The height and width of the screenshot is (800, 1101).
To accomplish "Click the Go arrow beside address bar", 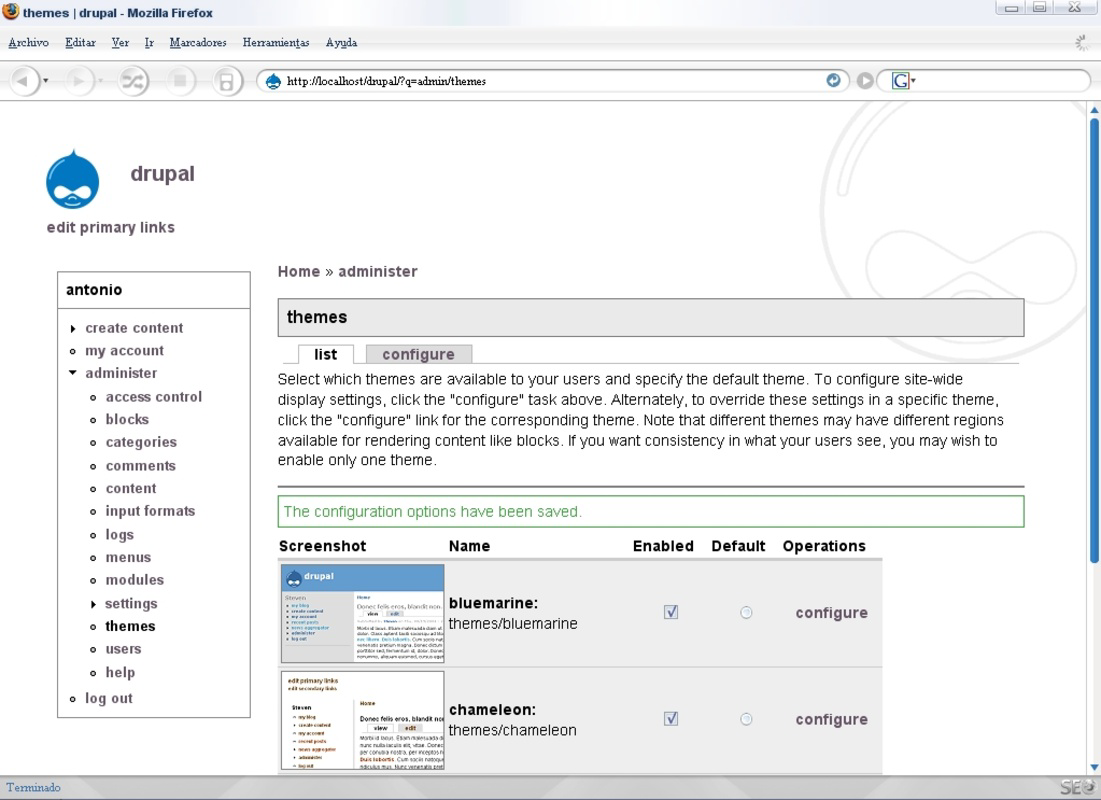I will (x=865, y=81).
